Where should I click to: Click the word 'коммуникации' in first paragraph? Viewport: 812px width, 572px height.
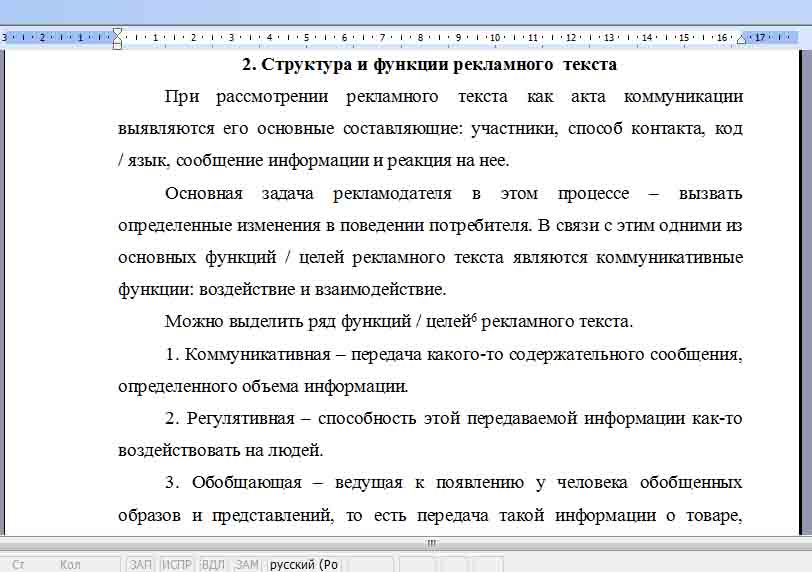pyautogui.click(x=683, y=97)
